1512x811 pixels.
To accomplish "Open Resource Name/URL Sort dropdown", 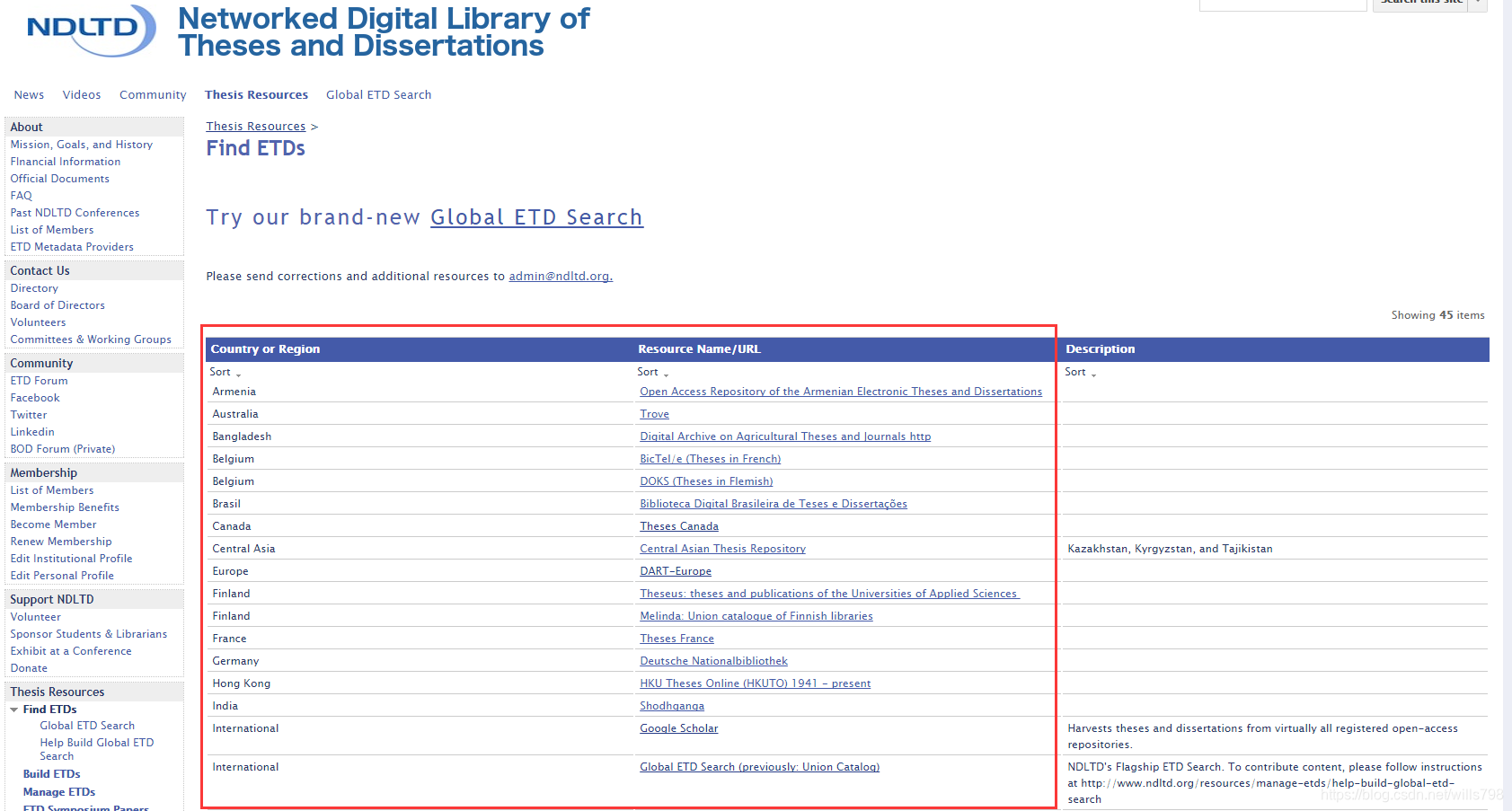I will (x=653, y=372).
